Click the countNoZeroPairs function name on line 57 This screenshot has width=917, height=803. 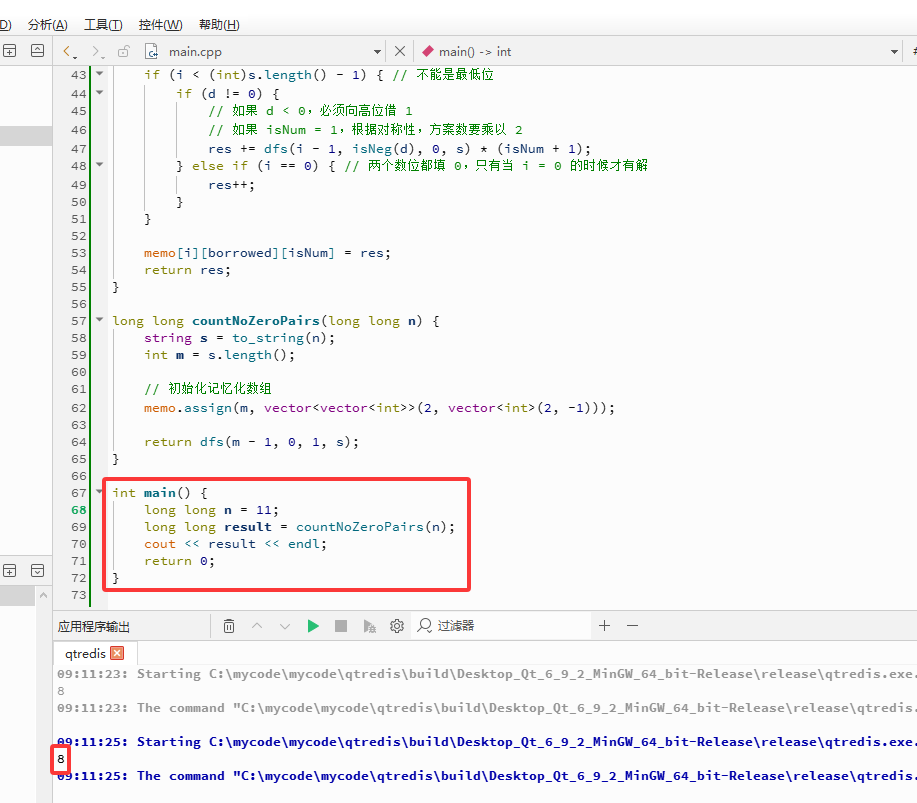(x=256, y=320)
